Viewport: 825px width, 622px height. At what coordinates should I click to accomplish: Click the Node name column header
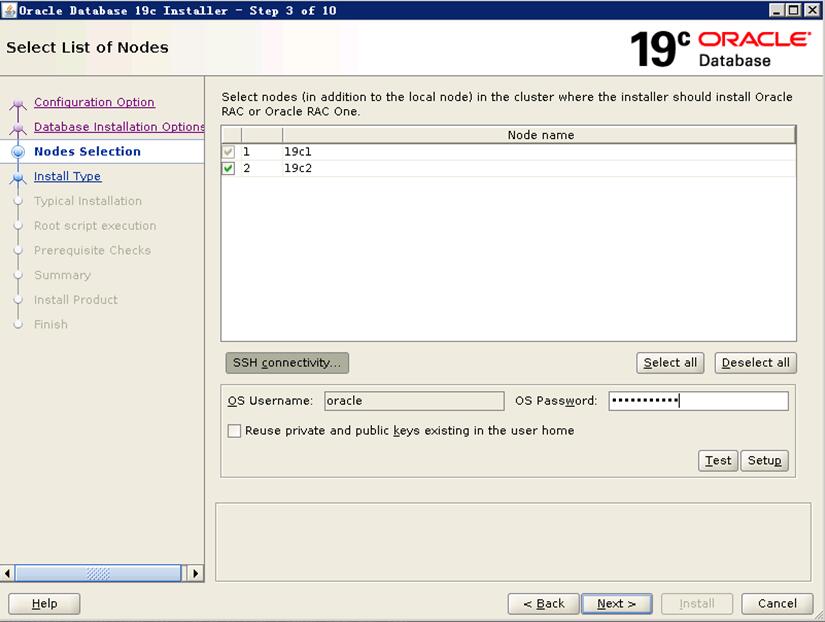point(539,135)
